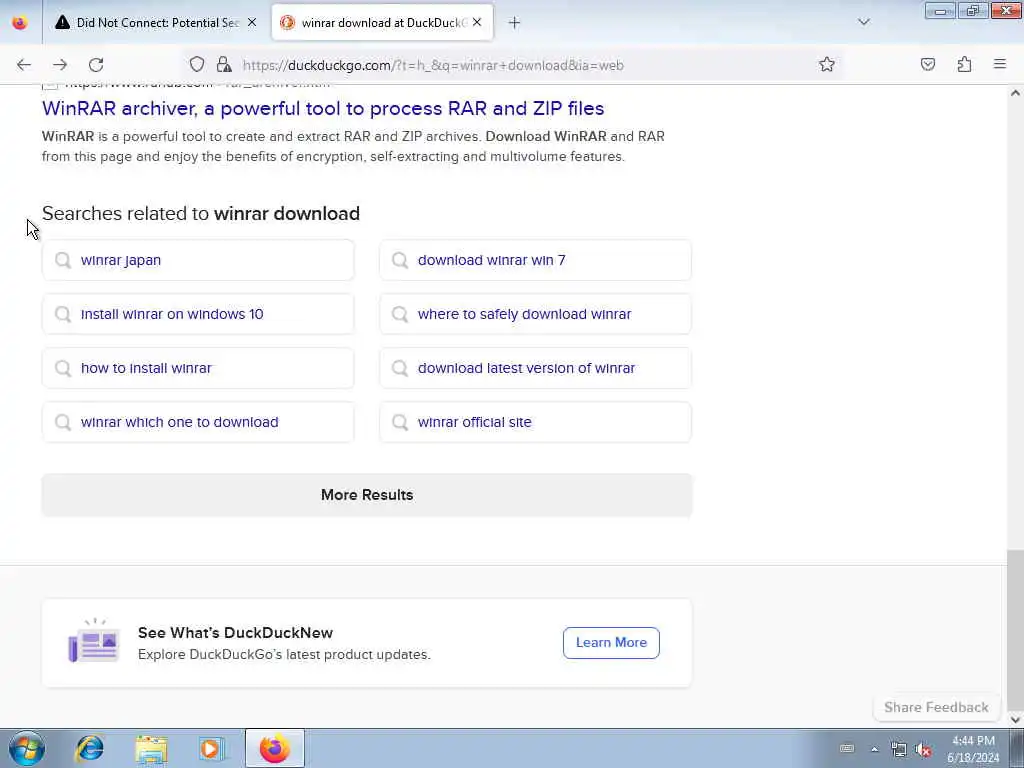Click the tray keyboard icon

847,749
